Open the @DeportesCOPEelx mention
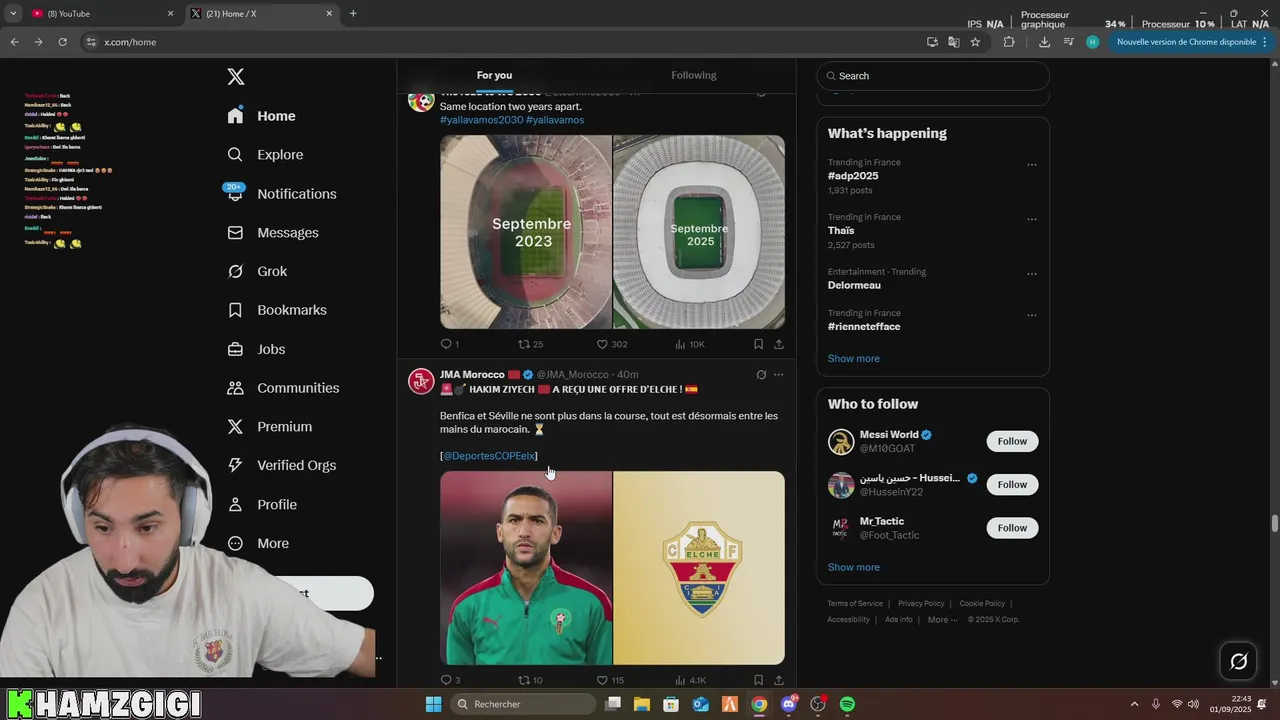The height and width of the screenshot is (720, 1280). pos(489,456)
